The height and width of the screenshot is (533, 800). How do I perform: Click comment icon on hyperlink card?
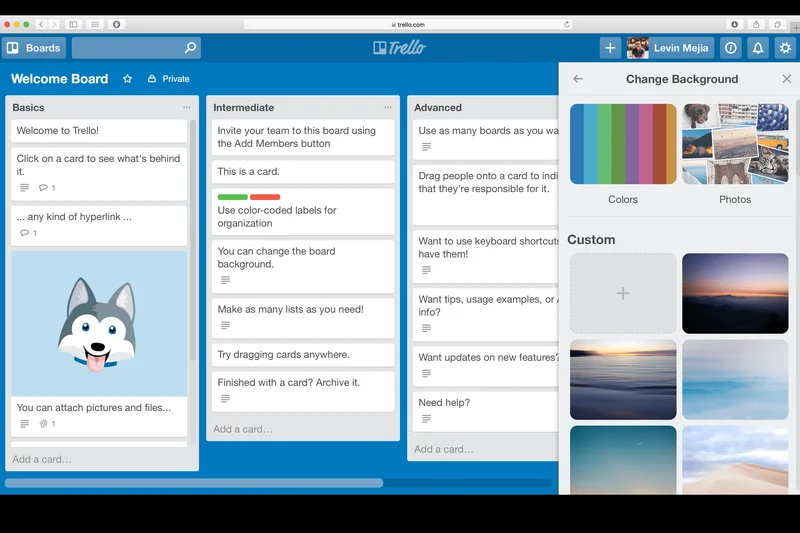tap(24, 233)
